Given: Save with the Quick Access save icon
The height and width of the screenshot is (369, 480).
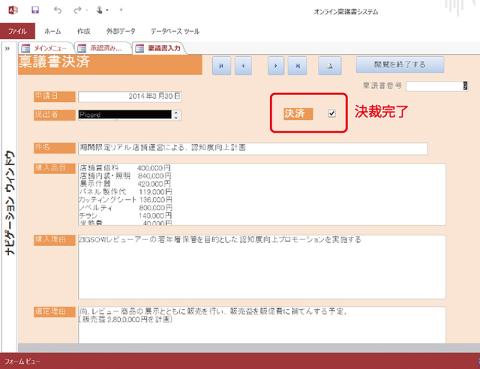Looking at the screenshot, I should click(35, 10).
